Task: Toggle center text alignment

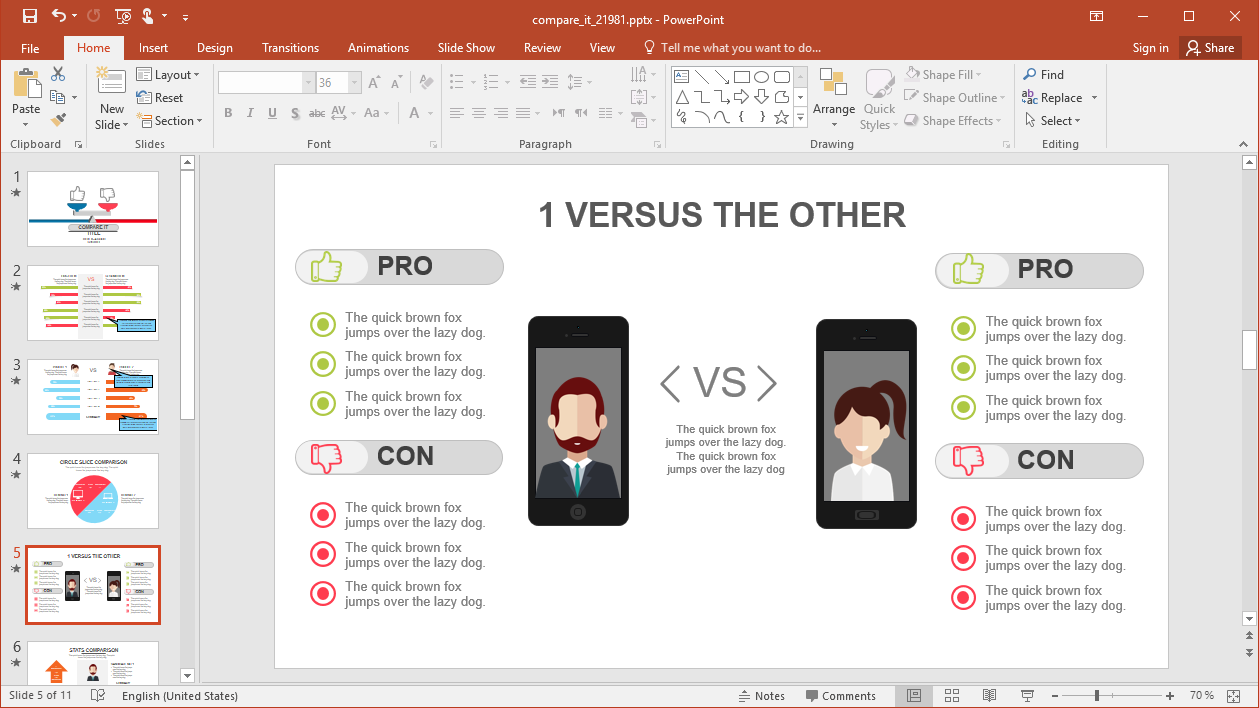Action: coord(479,113)
